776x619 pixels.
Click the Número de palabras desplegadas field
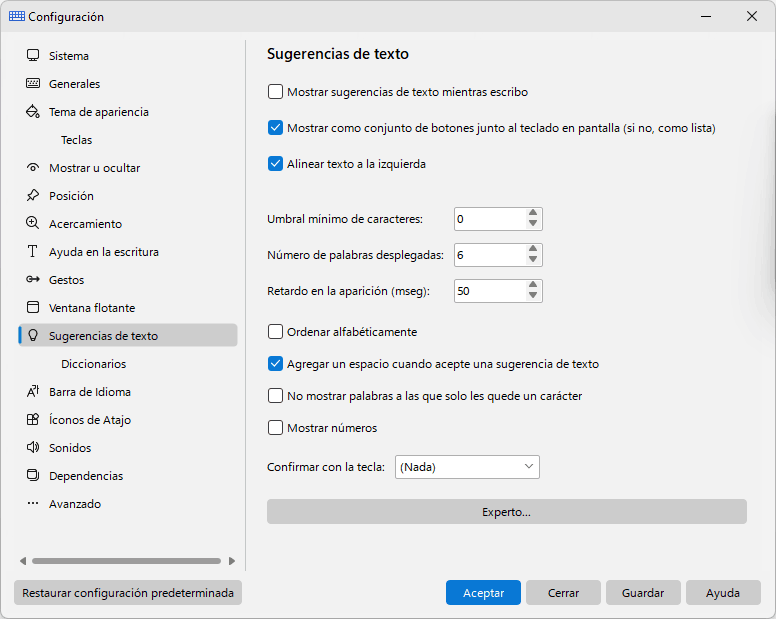pos(490,255)
